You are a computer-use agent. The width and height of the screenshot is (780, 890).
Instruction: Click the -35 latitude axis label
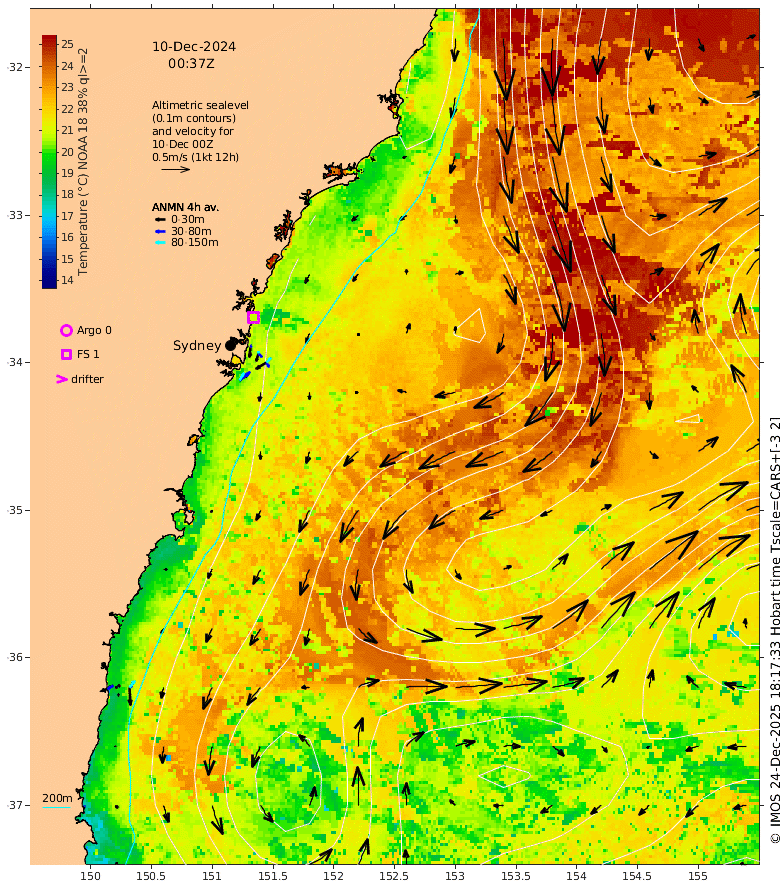click(15, 510)
